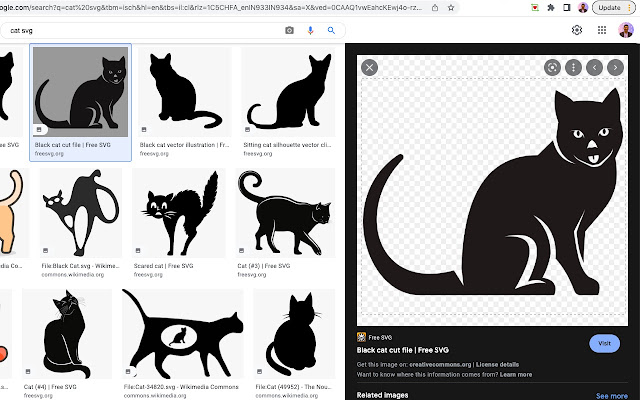Click license badge on 'Black cat vector illustration' thumbnail

(144, 129)
